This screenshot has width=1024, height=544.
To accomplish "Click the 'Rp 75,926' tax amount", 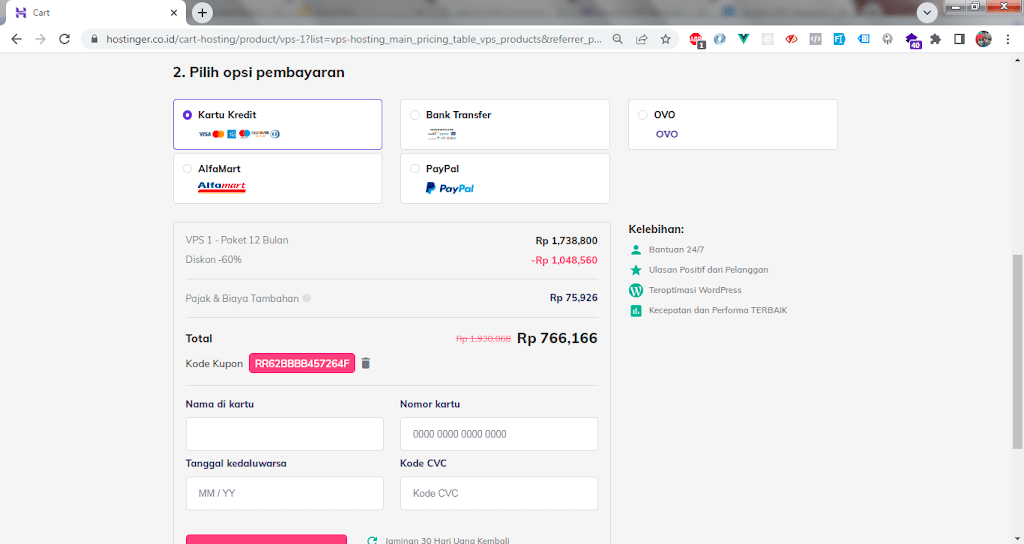I will tap(573, 298).
